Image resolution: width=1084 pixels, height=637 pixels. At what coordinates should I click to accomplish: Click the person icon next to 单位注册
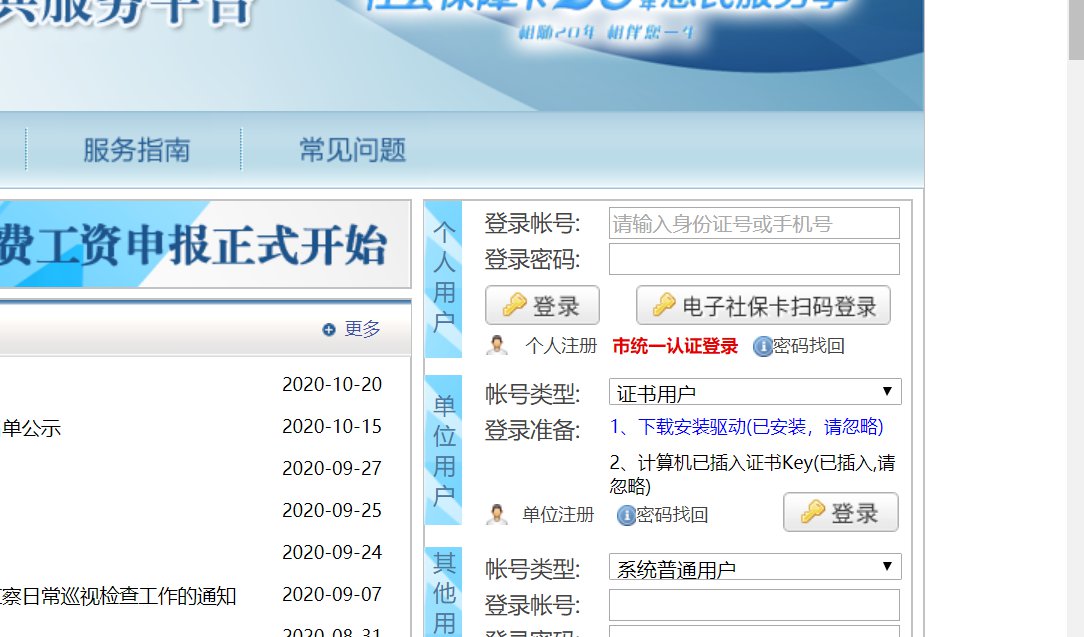tap(496, 515)
